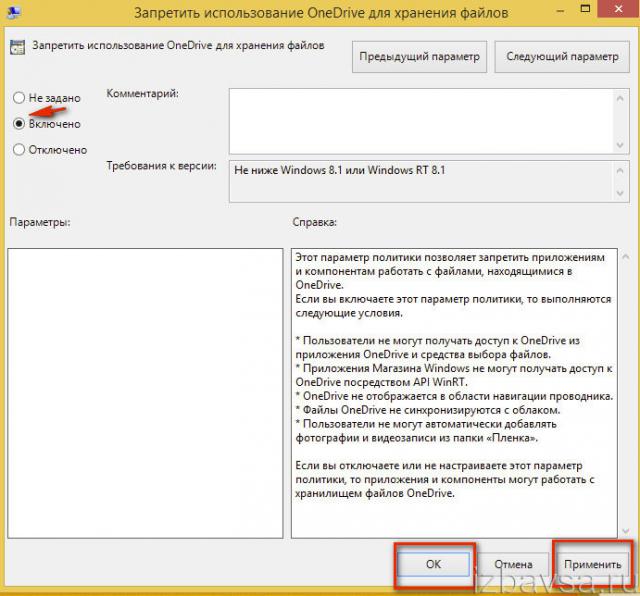Click the comment box scroll-down arrow
This screenshot has height=596, width=640.
[620, 145]
